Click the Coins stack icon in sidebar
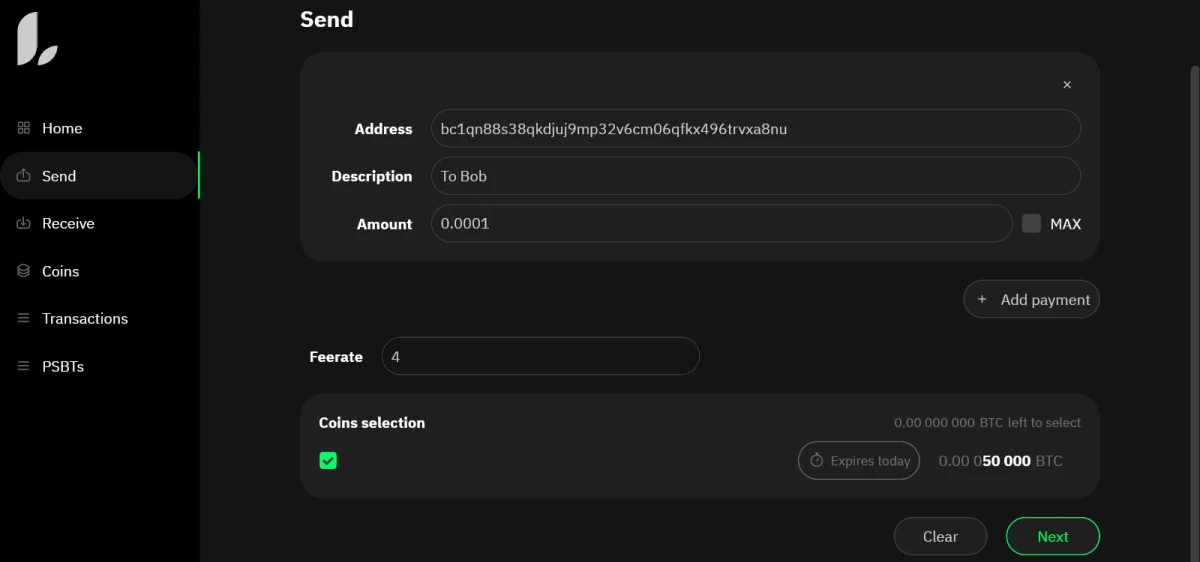The width and height of the screenshot is (1200, 562). coord(24,271)
